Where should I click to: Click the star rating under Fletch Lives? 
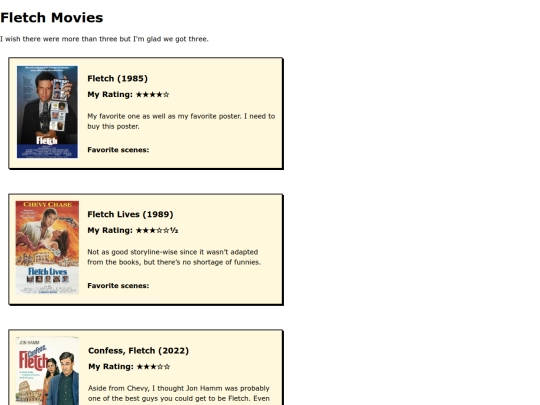(x=157, y=230)
